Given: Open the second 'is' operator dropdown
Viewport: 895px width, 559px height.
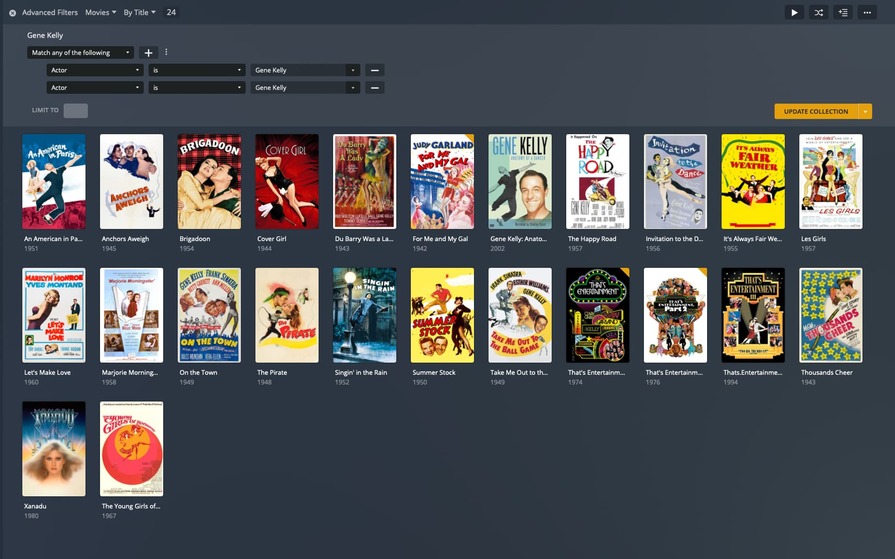Looking at the screenshot, I should coord(196,88).
